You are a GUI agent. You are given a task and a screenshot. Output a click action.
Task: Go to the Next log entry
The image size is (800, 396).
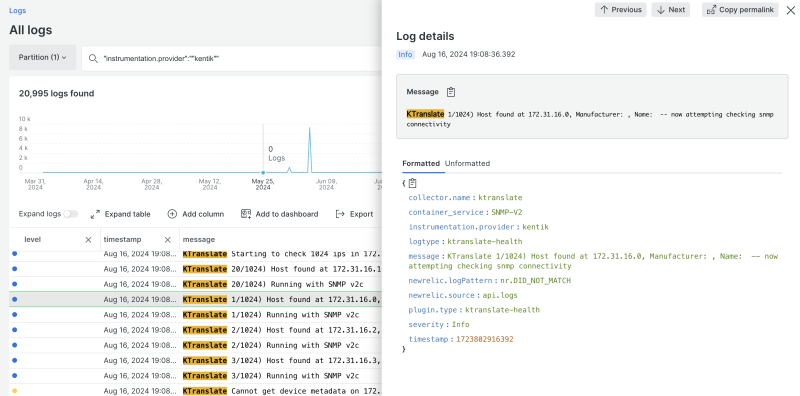tap(670, 10)
